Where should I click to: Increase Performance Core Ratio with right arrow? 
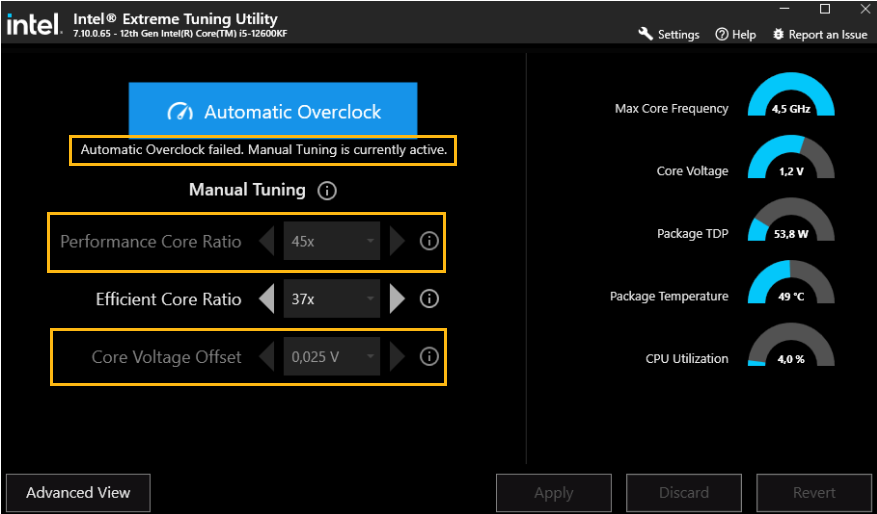[x=397, y=241]
